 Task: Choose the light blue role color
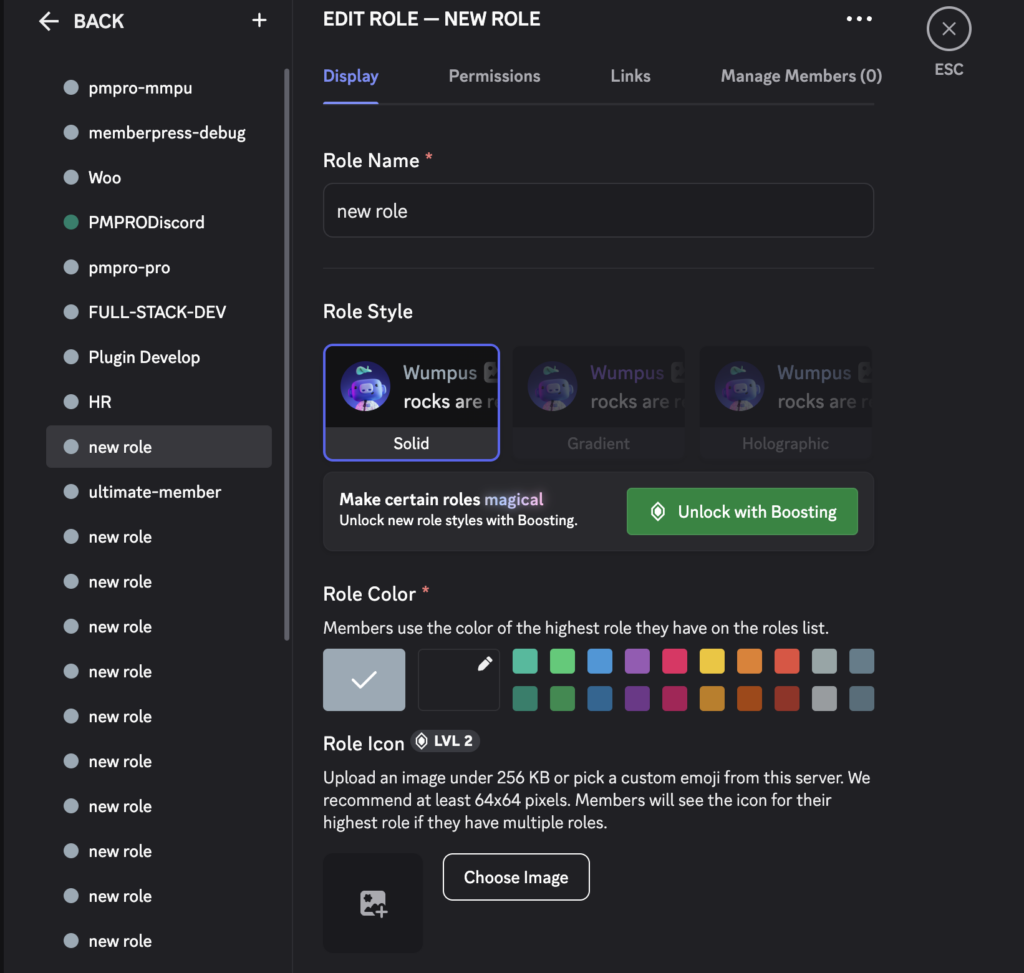pyautogui.click(x=600, y=661)
